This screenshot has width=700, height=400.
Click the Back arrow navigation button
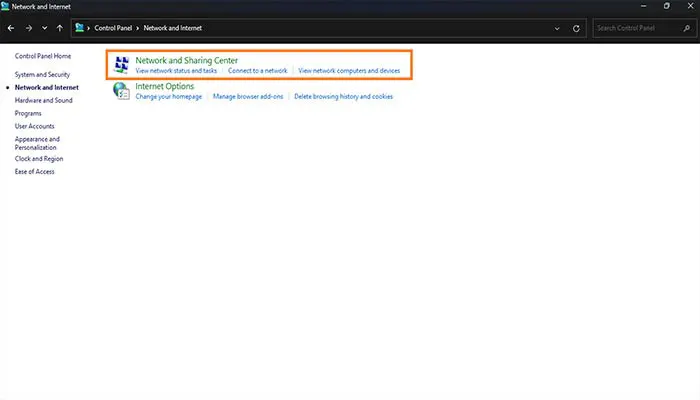[11, 28]
